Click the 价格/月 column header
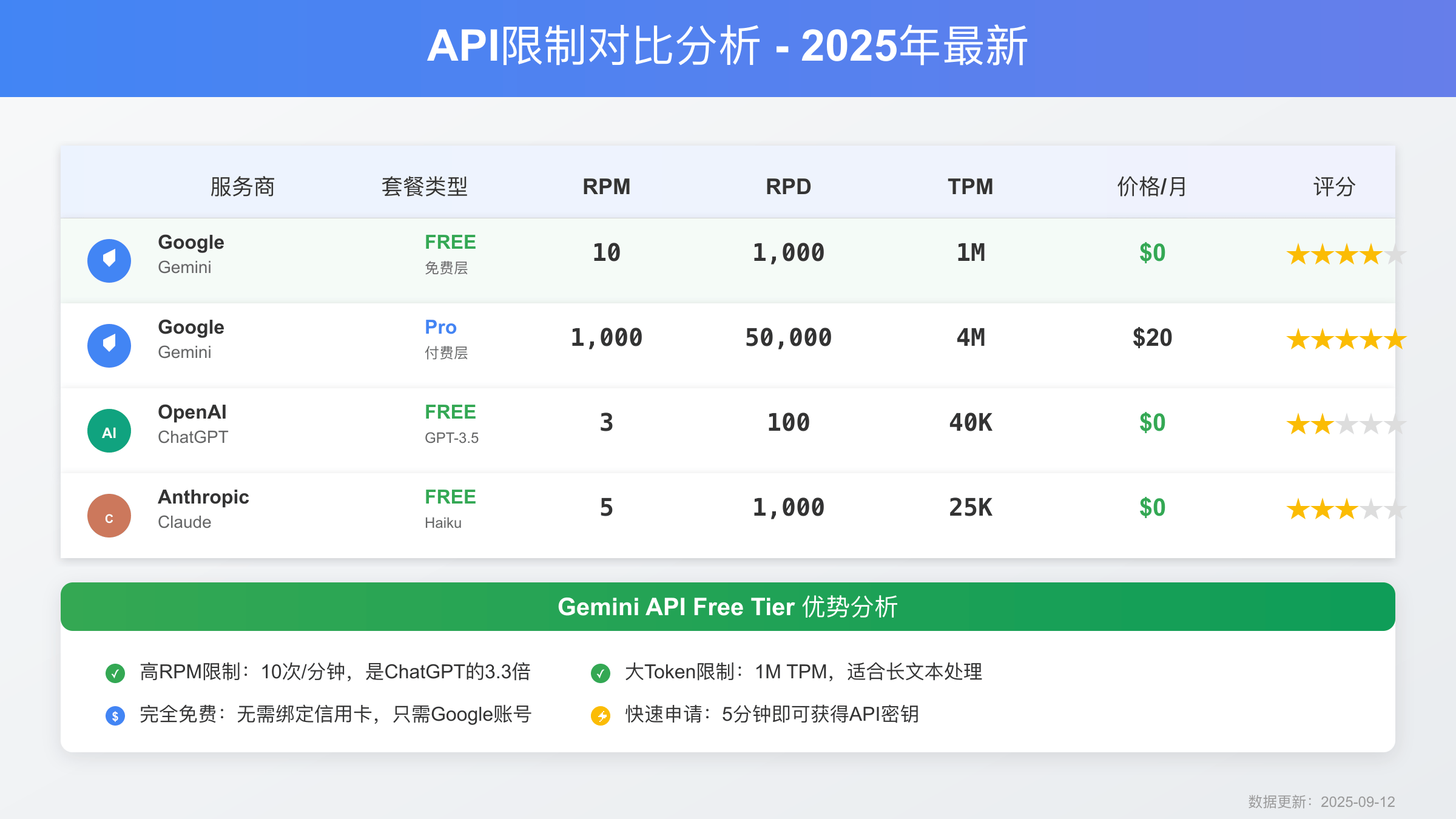1456x819 pixels. click(x=1152, y=186)
